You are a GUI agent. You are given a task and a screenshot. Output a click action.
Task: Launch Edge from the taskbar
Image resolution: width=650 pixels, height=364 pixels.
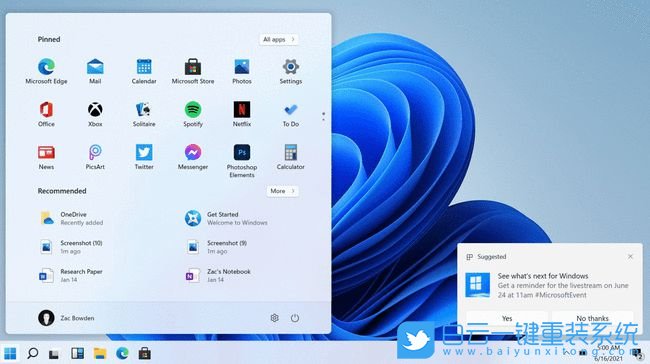tap(122, 353)
